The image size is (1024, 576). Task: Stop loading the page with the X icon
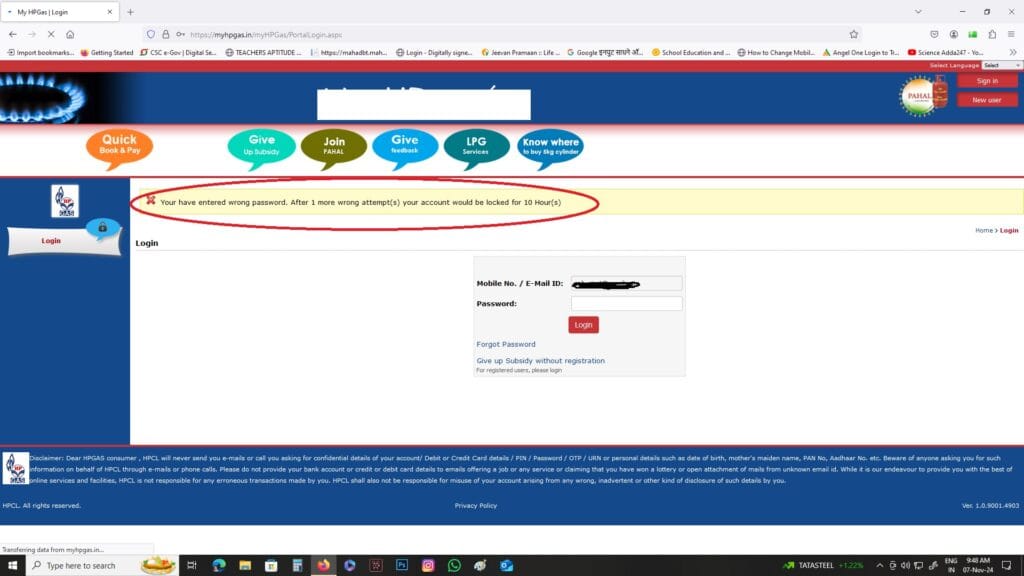coord(51,34)
